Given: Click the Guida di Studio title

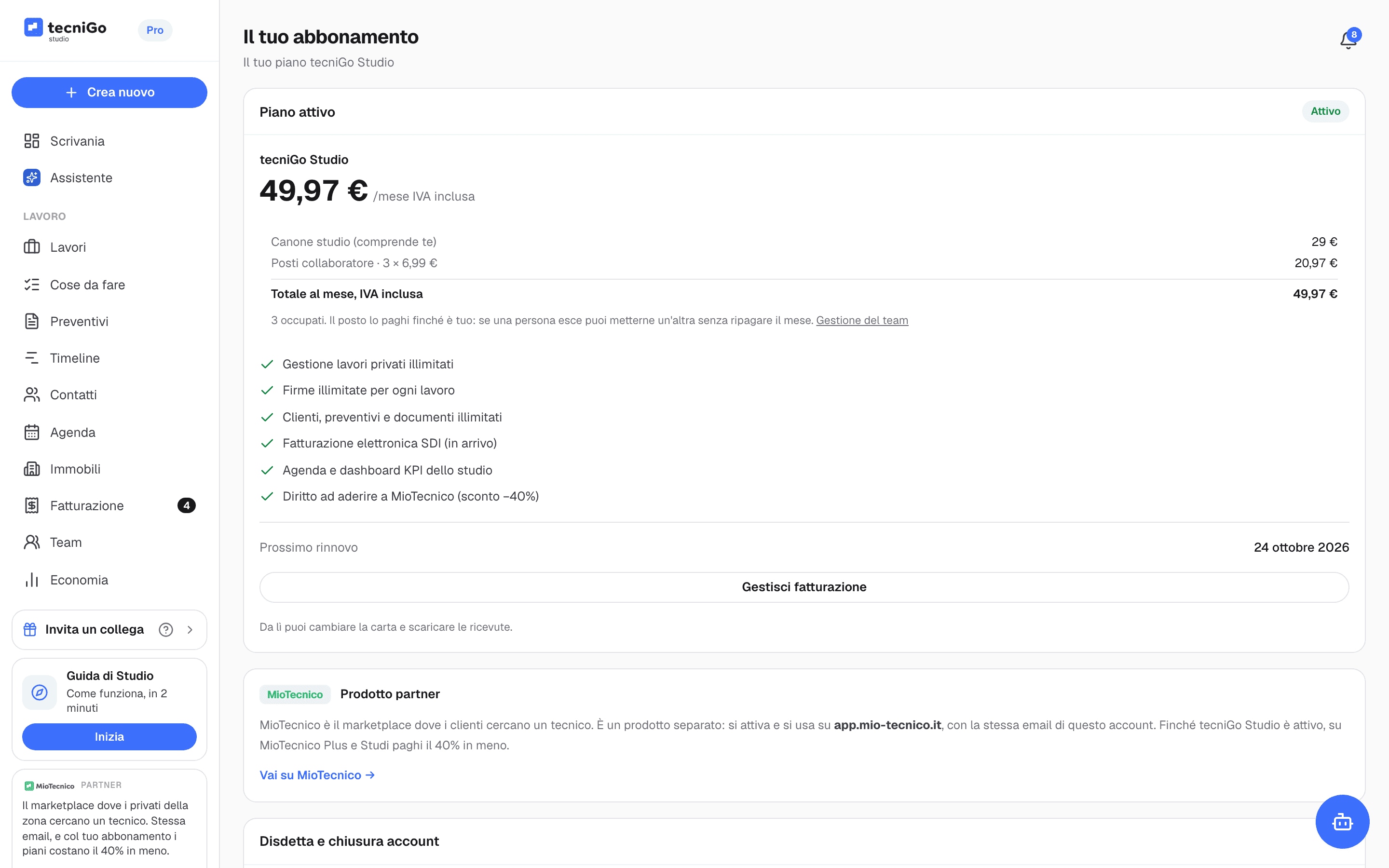Looking at the screenshot, I should (x=110, y=676).
